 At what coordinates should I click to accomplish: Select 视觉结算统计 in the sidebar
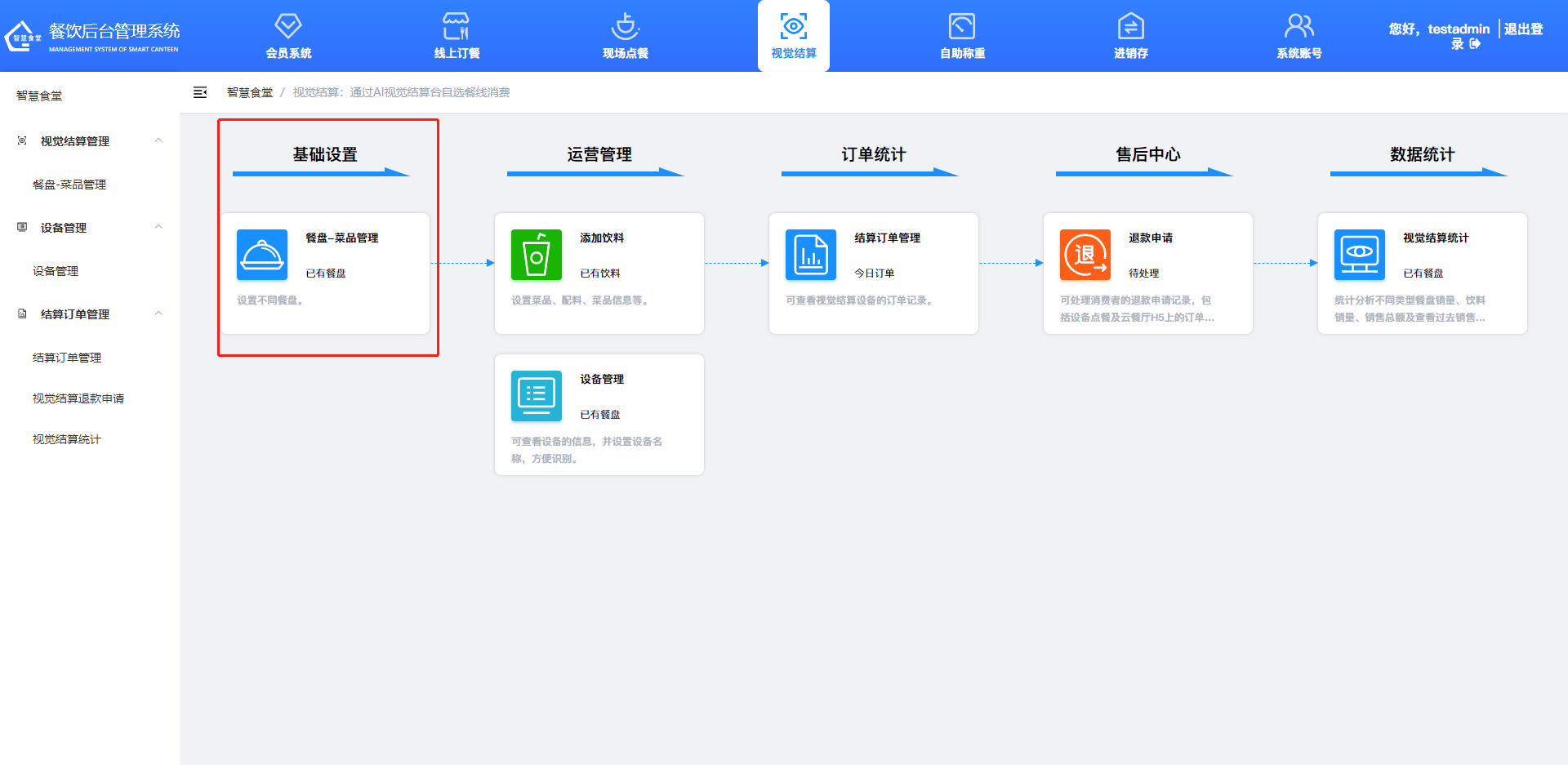[x=67, y=439]
